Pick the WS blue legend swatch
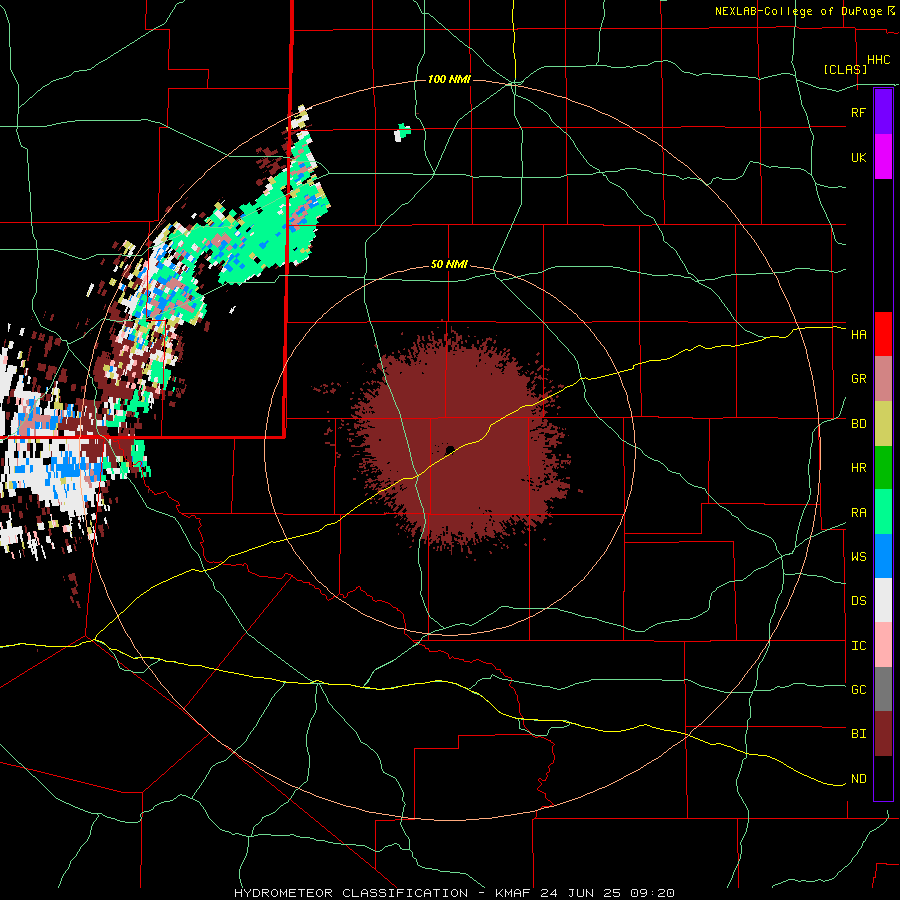 (x=883, y=556)
